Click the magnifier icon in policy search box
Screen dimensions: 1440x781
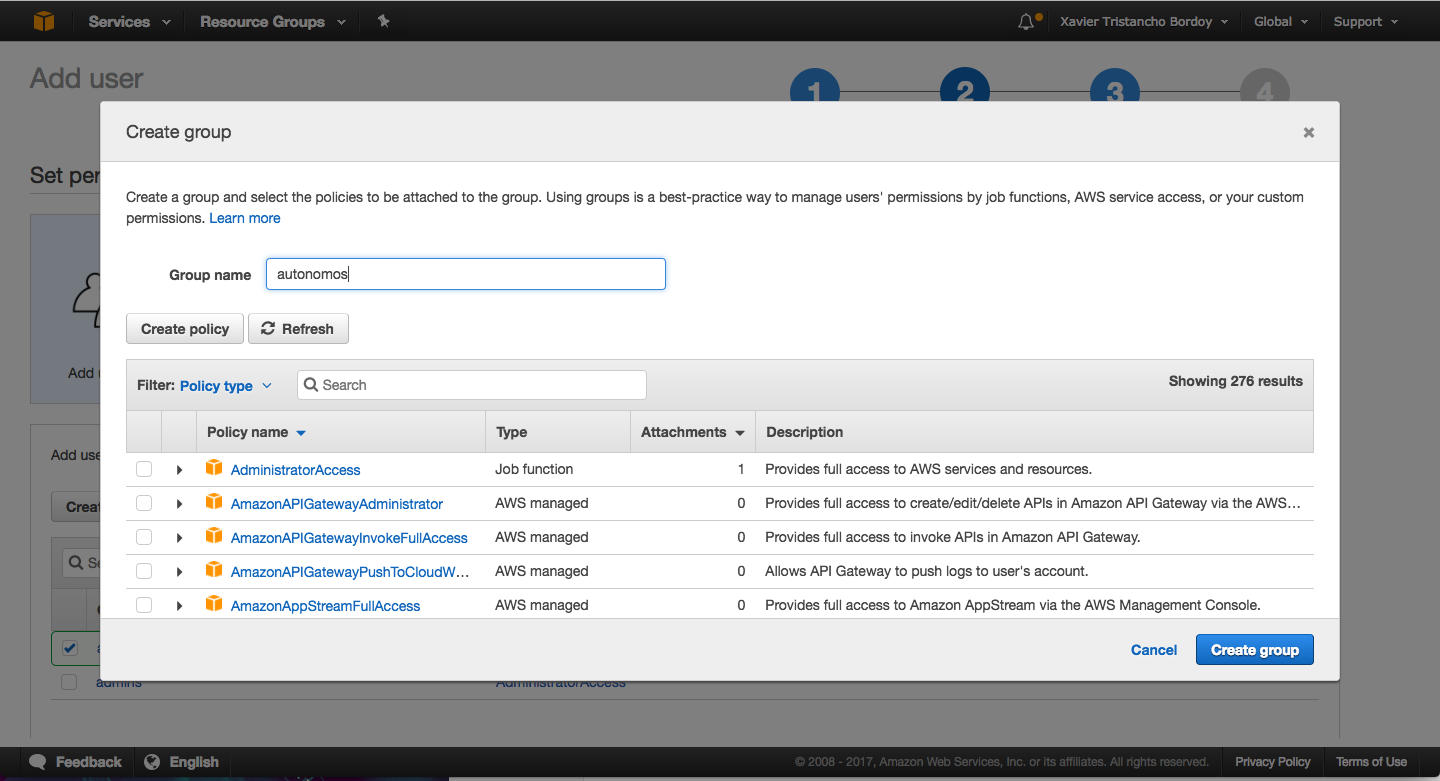pos(311,385)
